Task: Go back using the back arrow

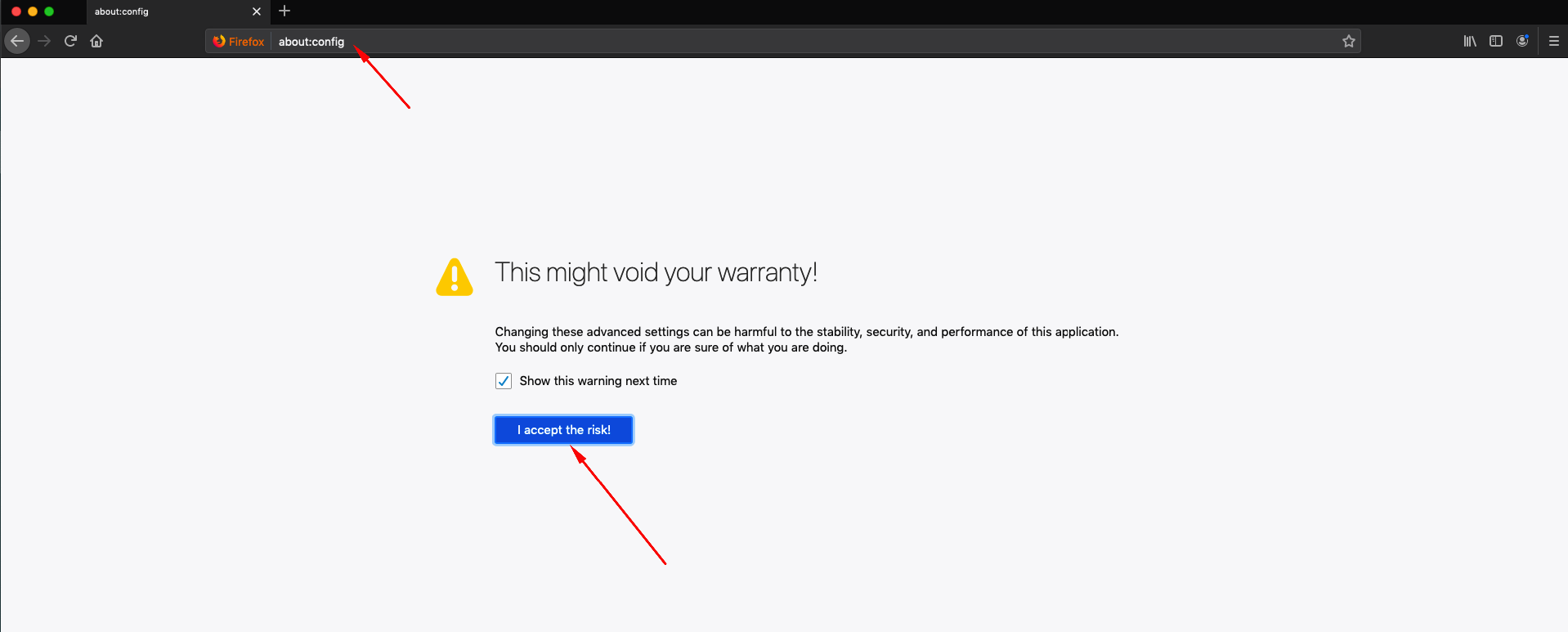Action: click(17, 41)
